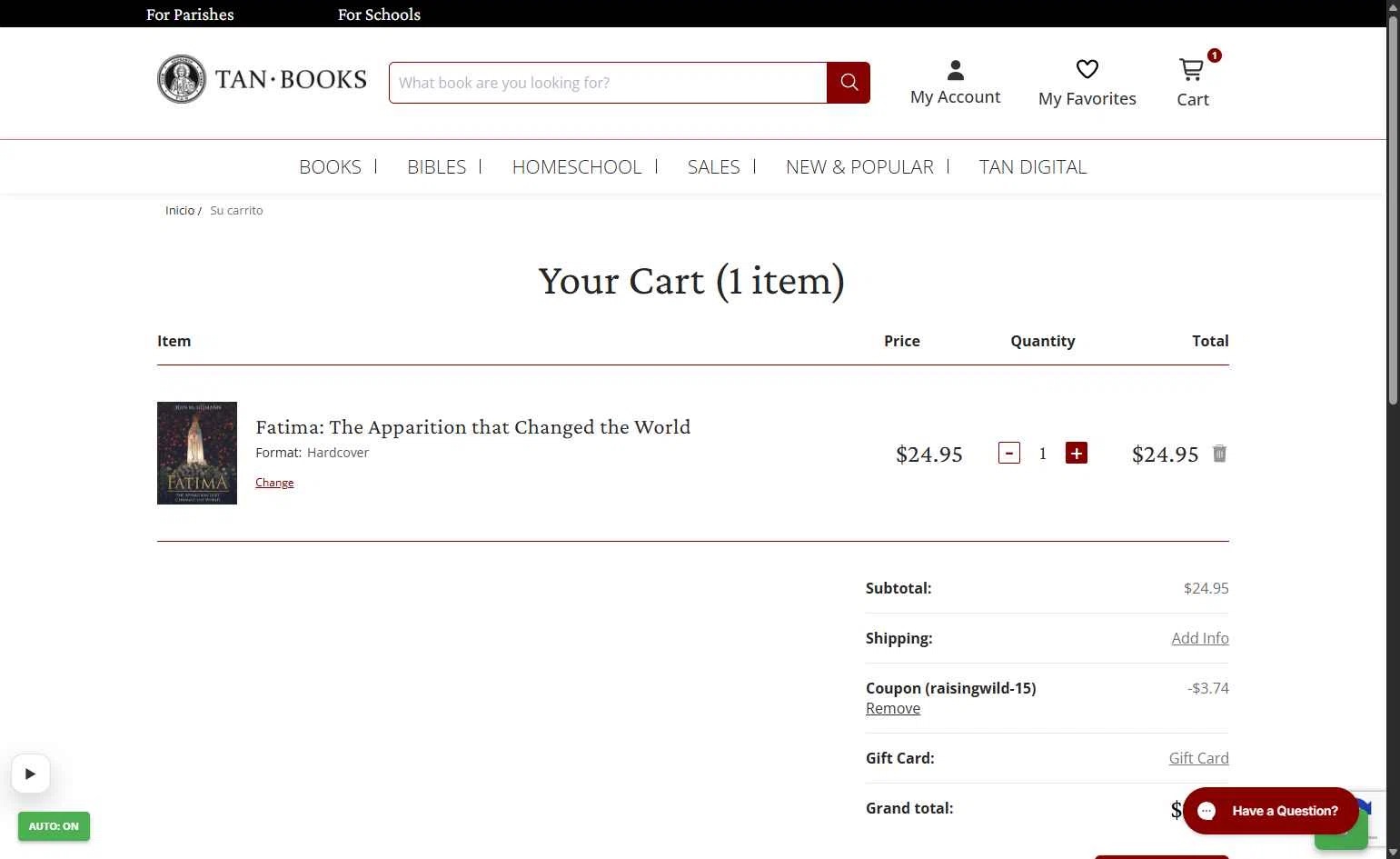Click the Subtotal amount $24.95

(x=1206, y=588)
